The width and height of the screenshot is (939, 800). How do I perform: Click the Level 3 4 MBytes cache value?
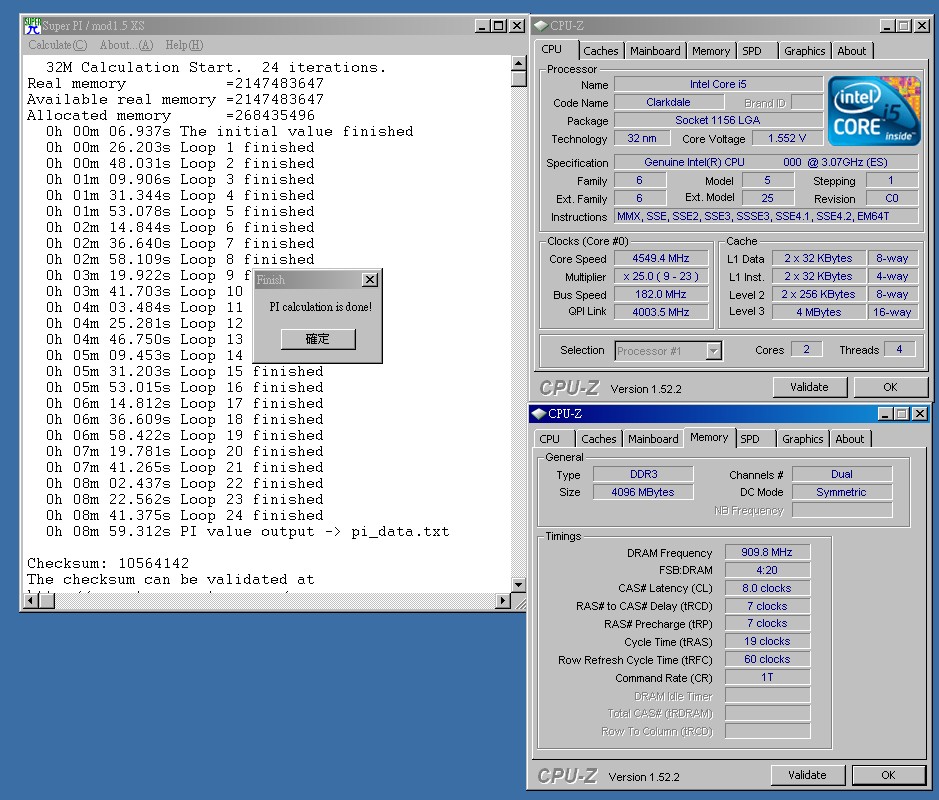819,312
